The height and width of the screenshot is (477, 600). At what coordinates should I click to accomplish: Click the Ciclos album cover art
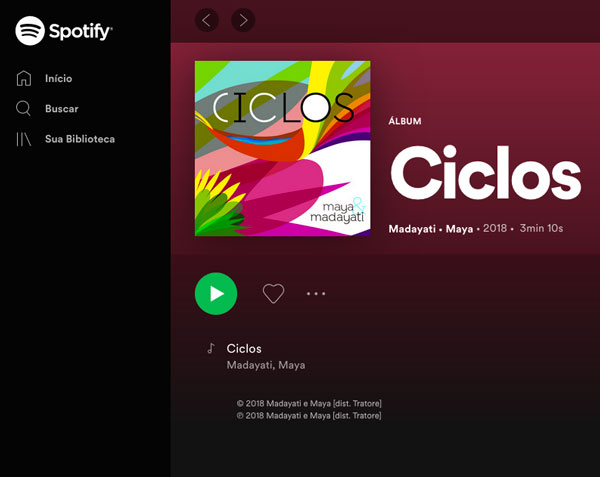click(x=282, y=148)
